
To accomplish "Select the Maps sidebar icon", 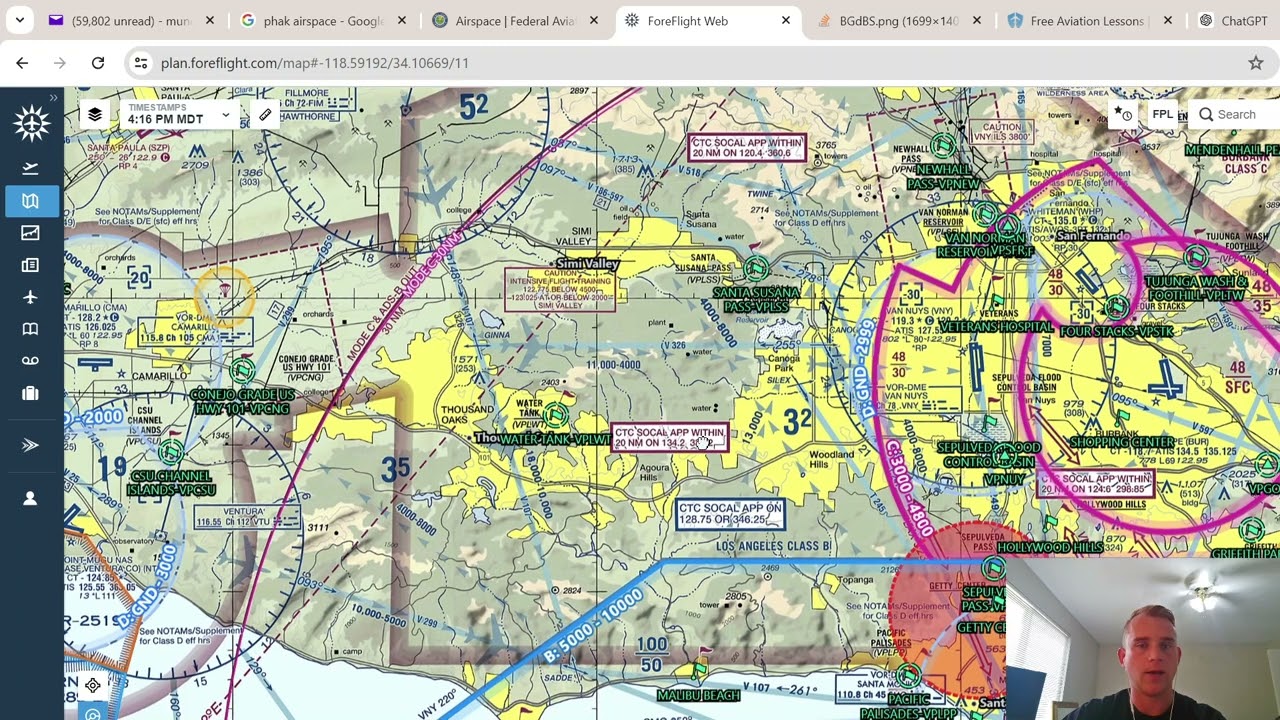I will [30, 201].
